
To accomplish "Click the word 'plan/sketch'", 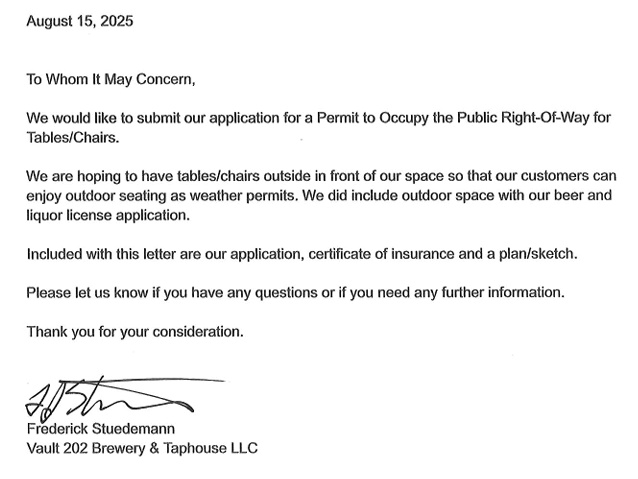I will pyautogui.click(x=537, y=254).
